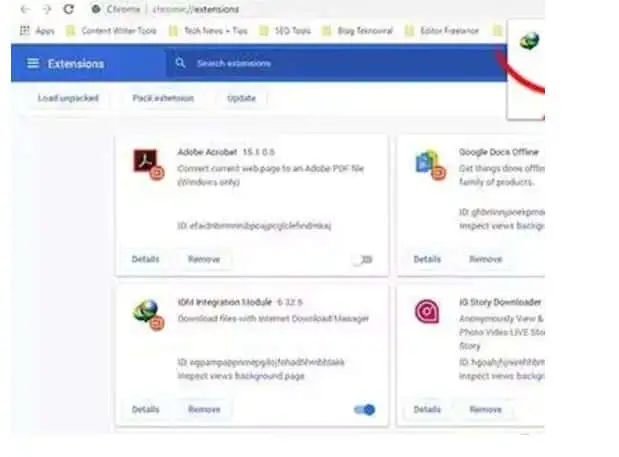Click the Chrome site info icon in address bar
The image size is (619, 457).
pyautogui.click(x=96, y=9)
